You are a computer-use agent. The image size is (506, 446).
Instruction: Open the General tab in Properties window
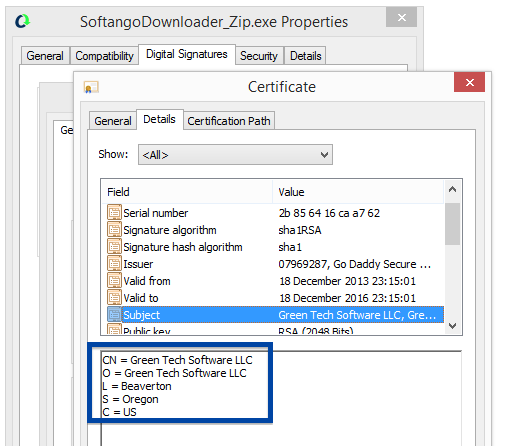click(45, 56)
